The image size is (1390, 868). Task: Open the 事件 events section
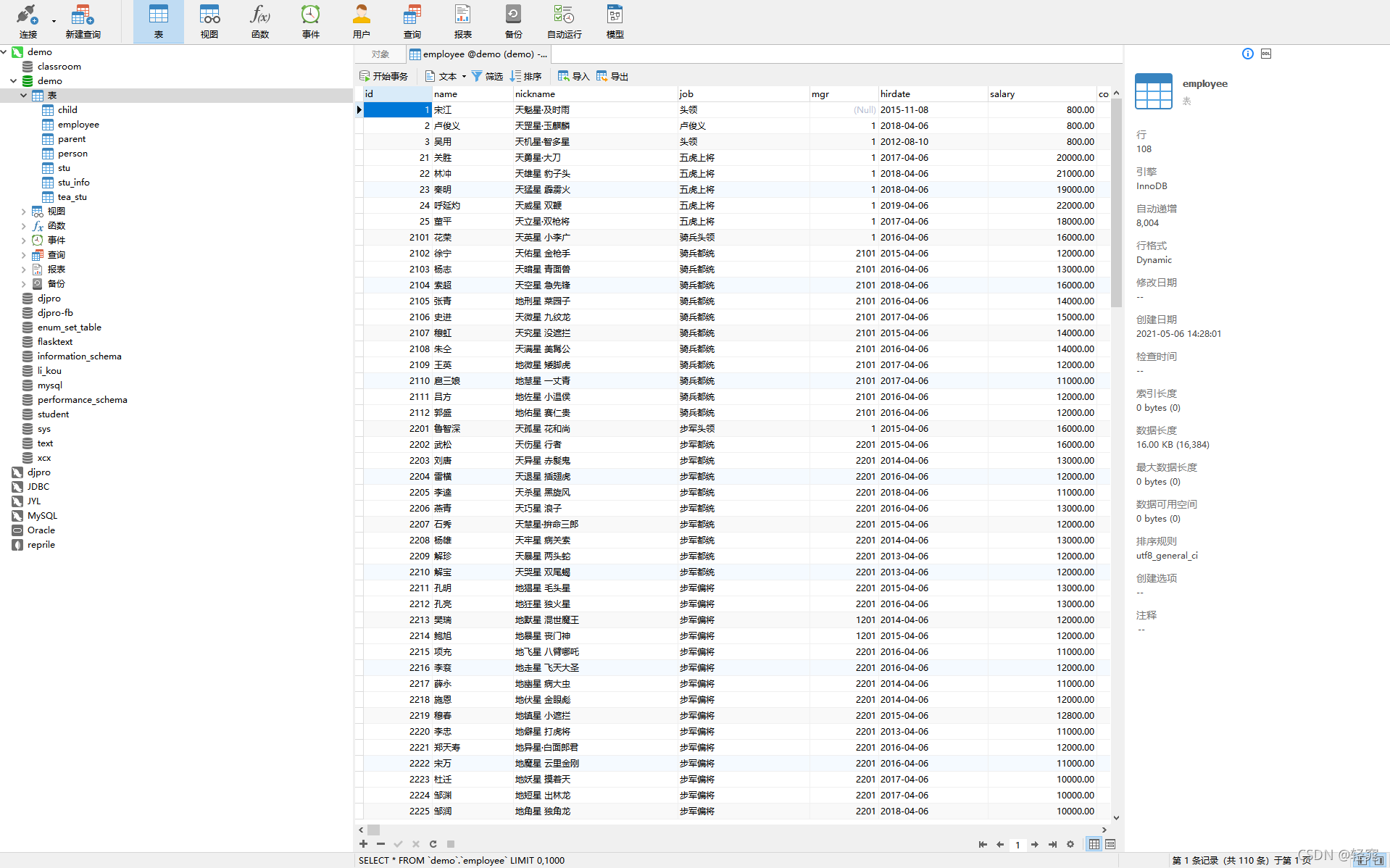pos(311,22)
